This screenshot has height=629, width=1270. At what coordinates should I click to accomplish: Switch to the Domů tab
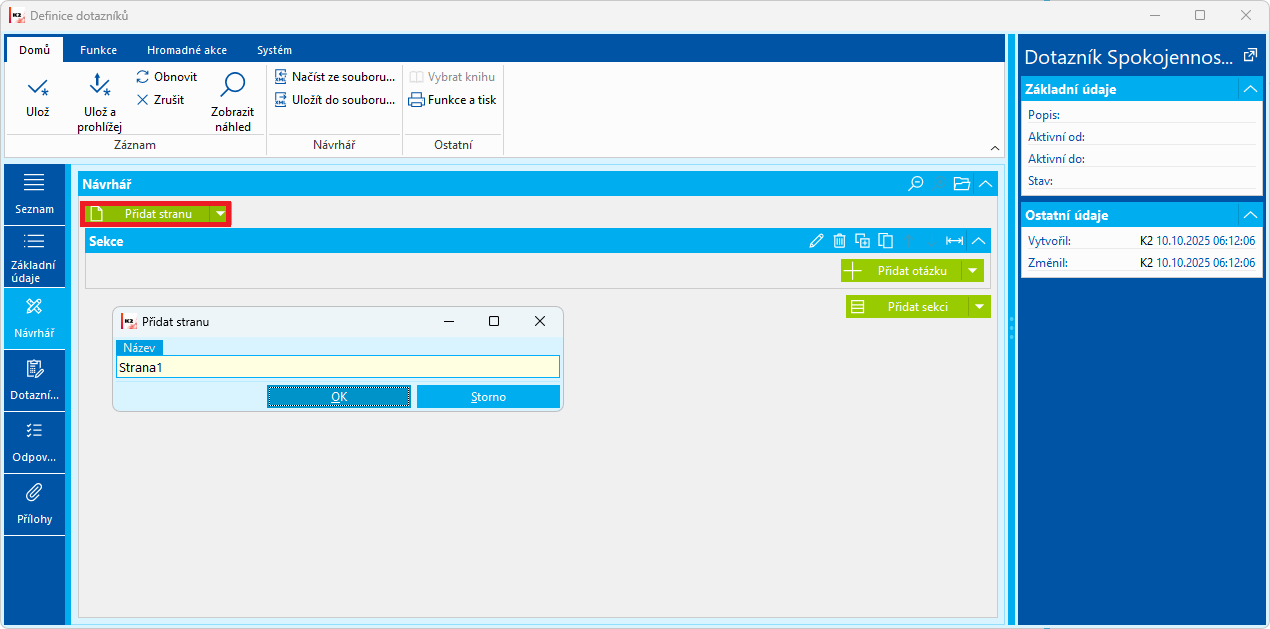point(34,50)
